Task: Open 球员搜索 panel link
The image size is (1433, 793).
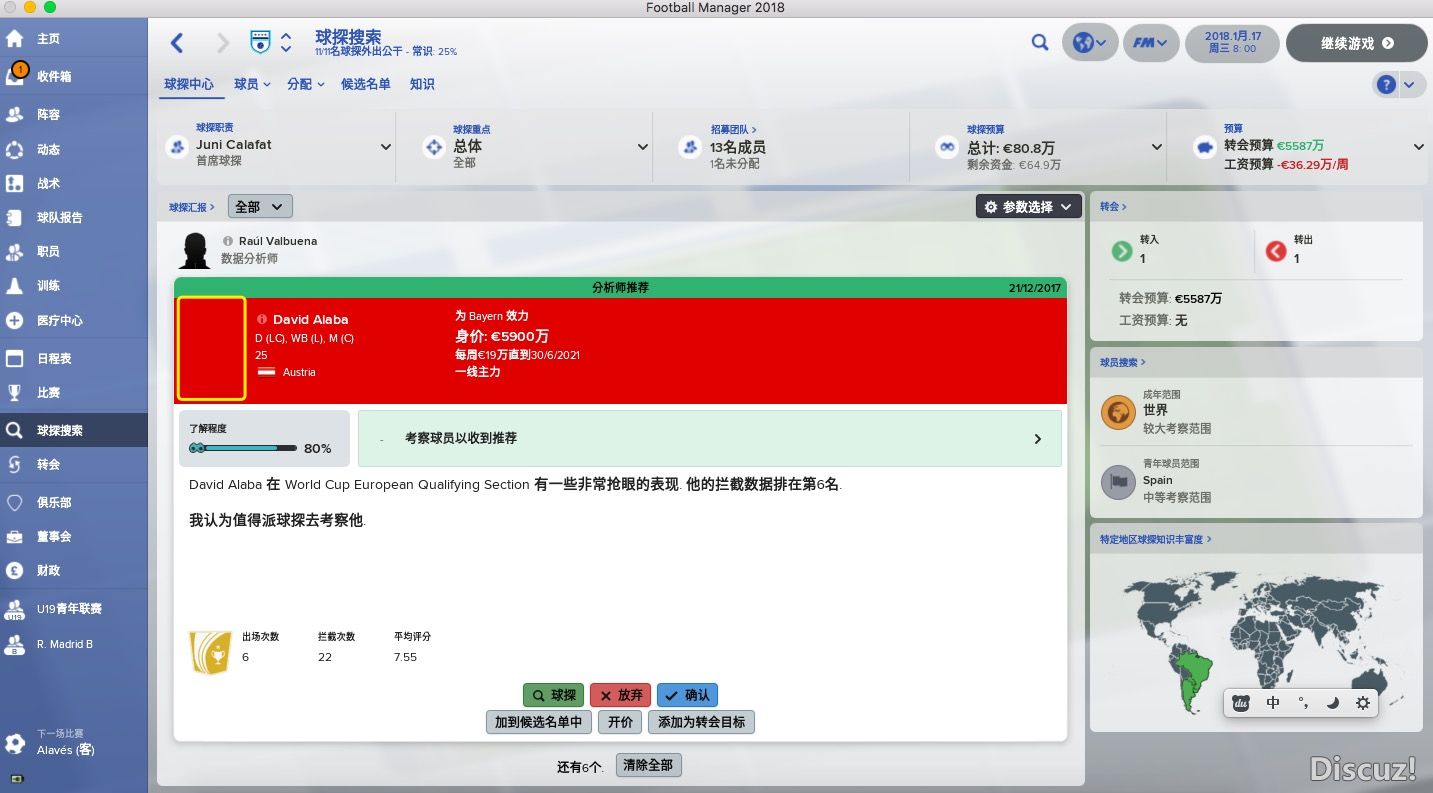Action: coord(1123,362)
